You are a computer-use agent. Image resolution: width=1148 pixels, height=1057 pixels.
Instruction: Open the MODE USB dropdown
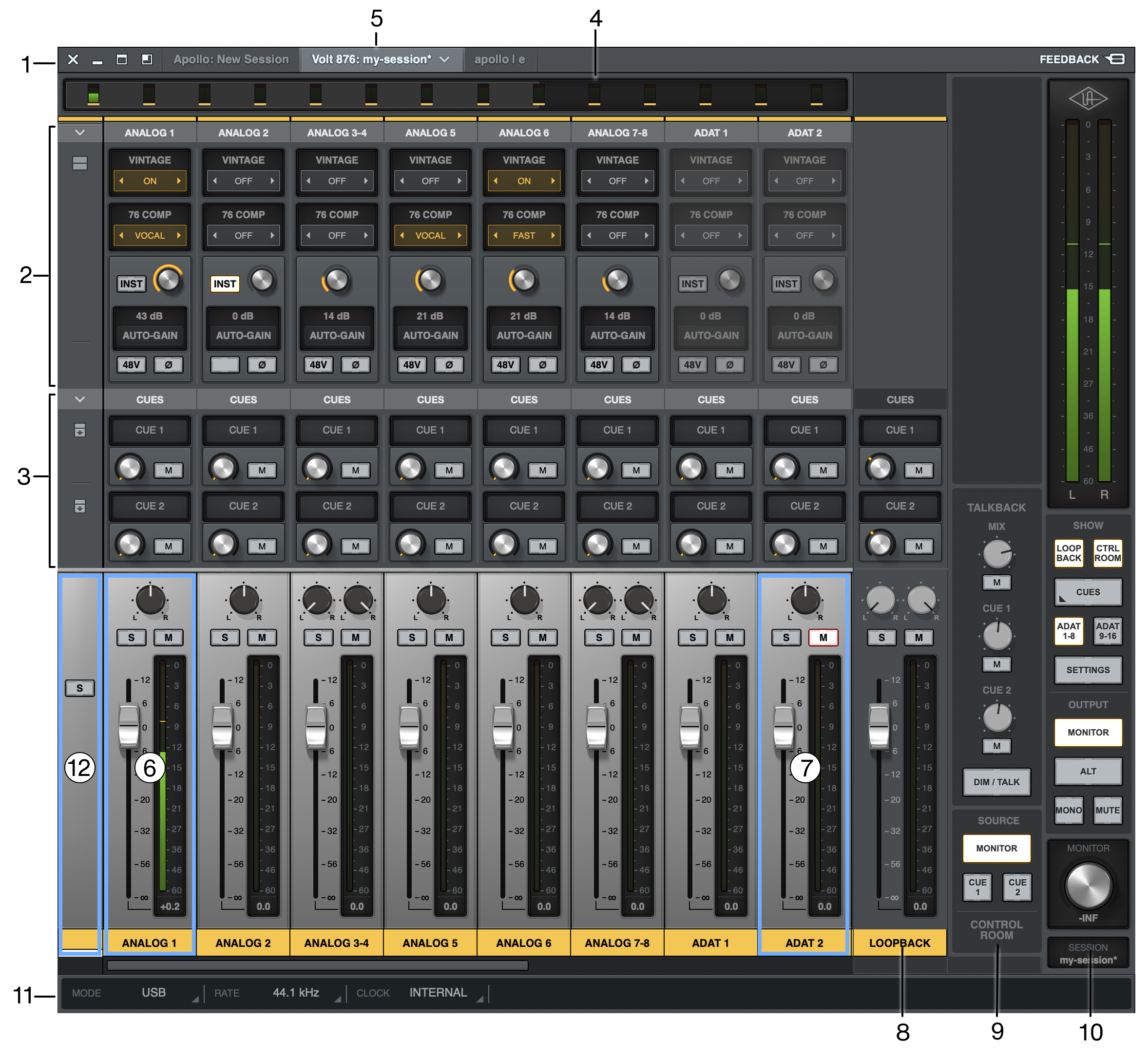(x=154, y=993)
